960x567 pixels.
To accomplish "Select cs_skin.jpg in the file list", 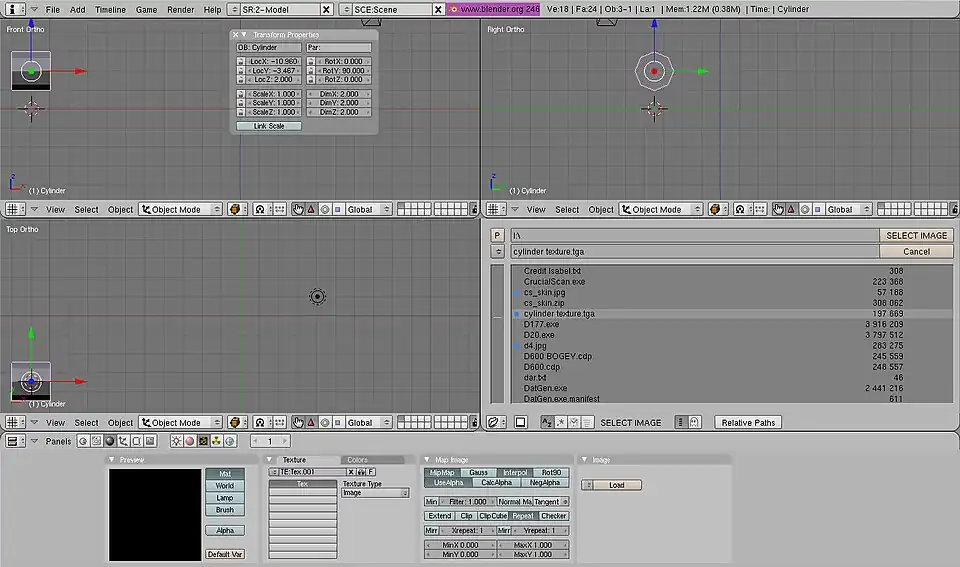I will pos(544,293).
